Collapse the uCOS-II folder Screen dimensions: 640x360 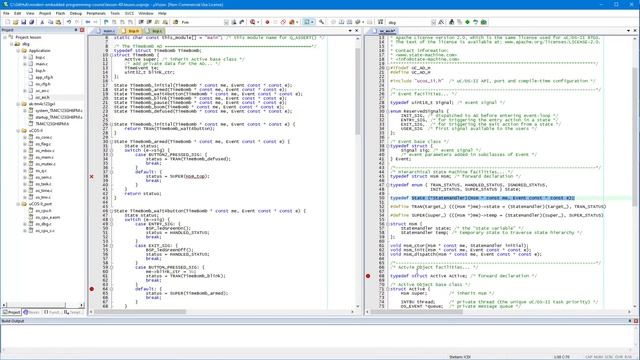[x=18, y=131]
